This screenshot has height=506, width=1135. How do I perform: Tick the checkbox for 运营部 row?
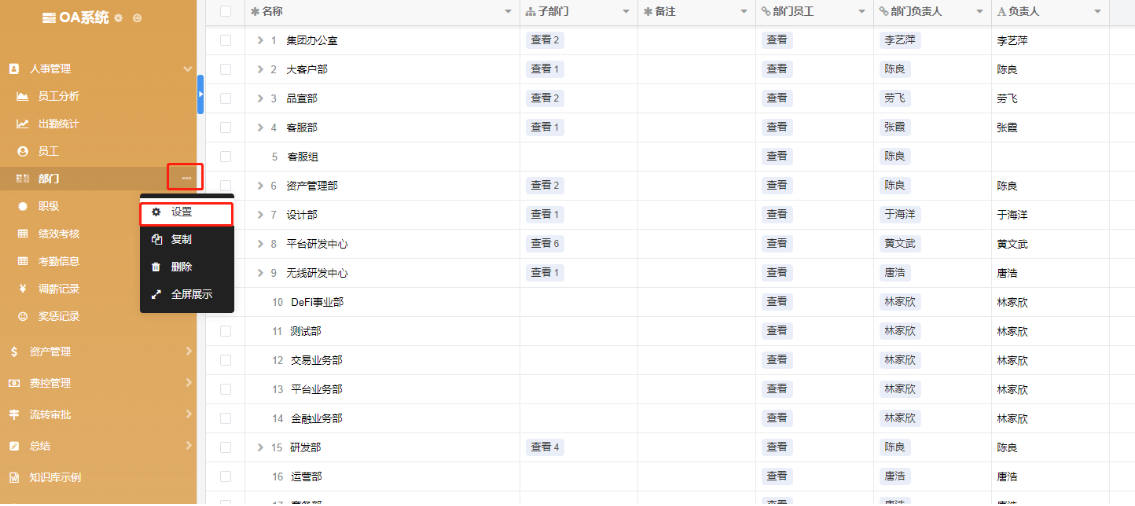[x=226, y=476]
